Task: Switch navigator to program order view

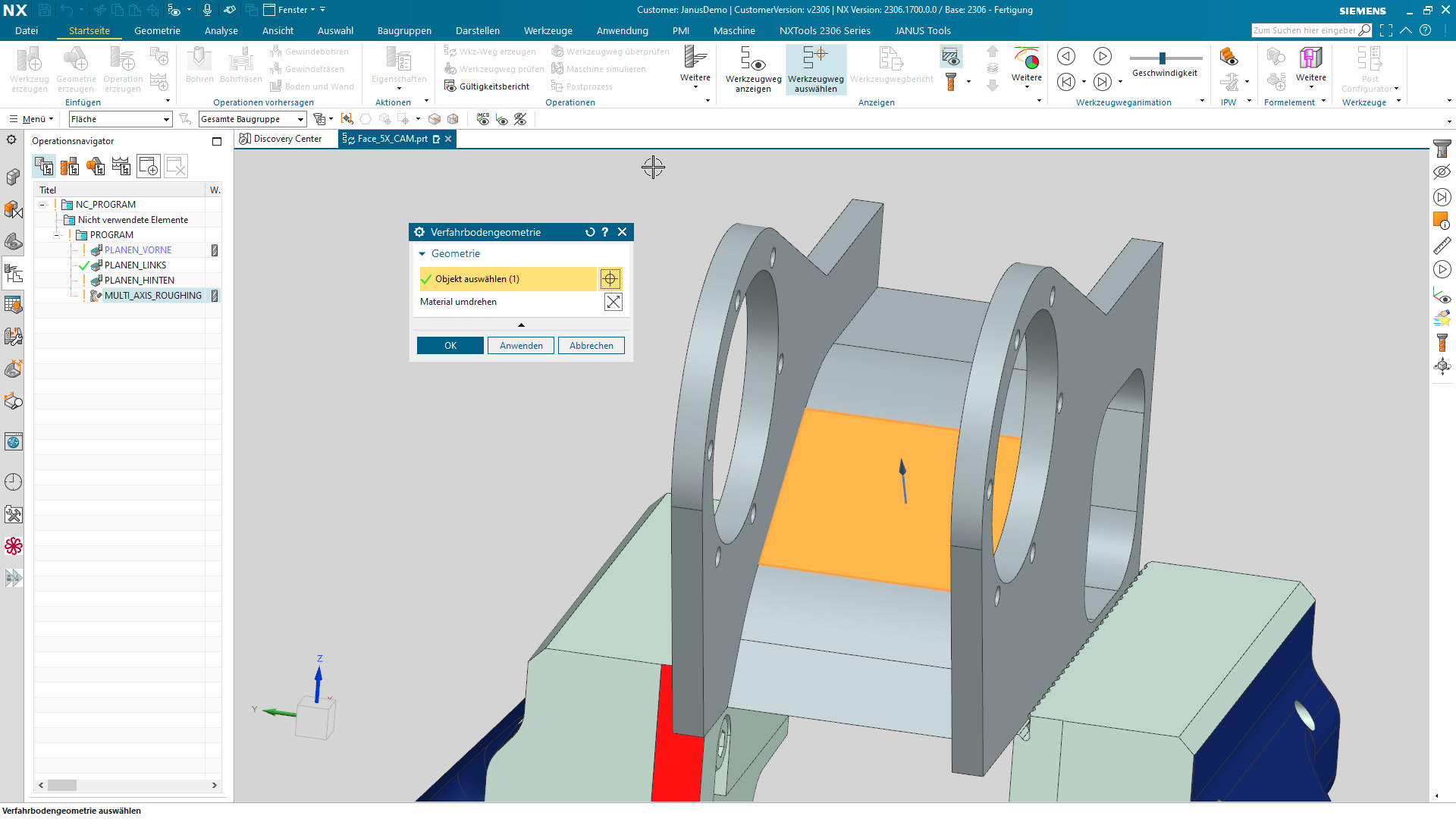Action: click(x=44, y=166)
